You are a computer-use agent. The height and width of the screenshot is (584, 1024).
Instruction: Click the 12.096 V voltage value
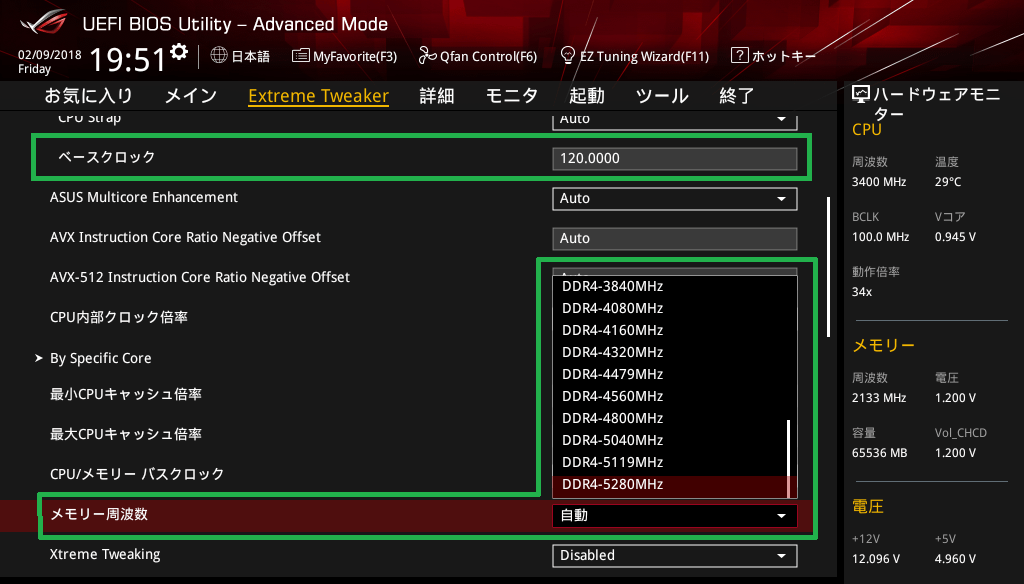click(876, 559)
